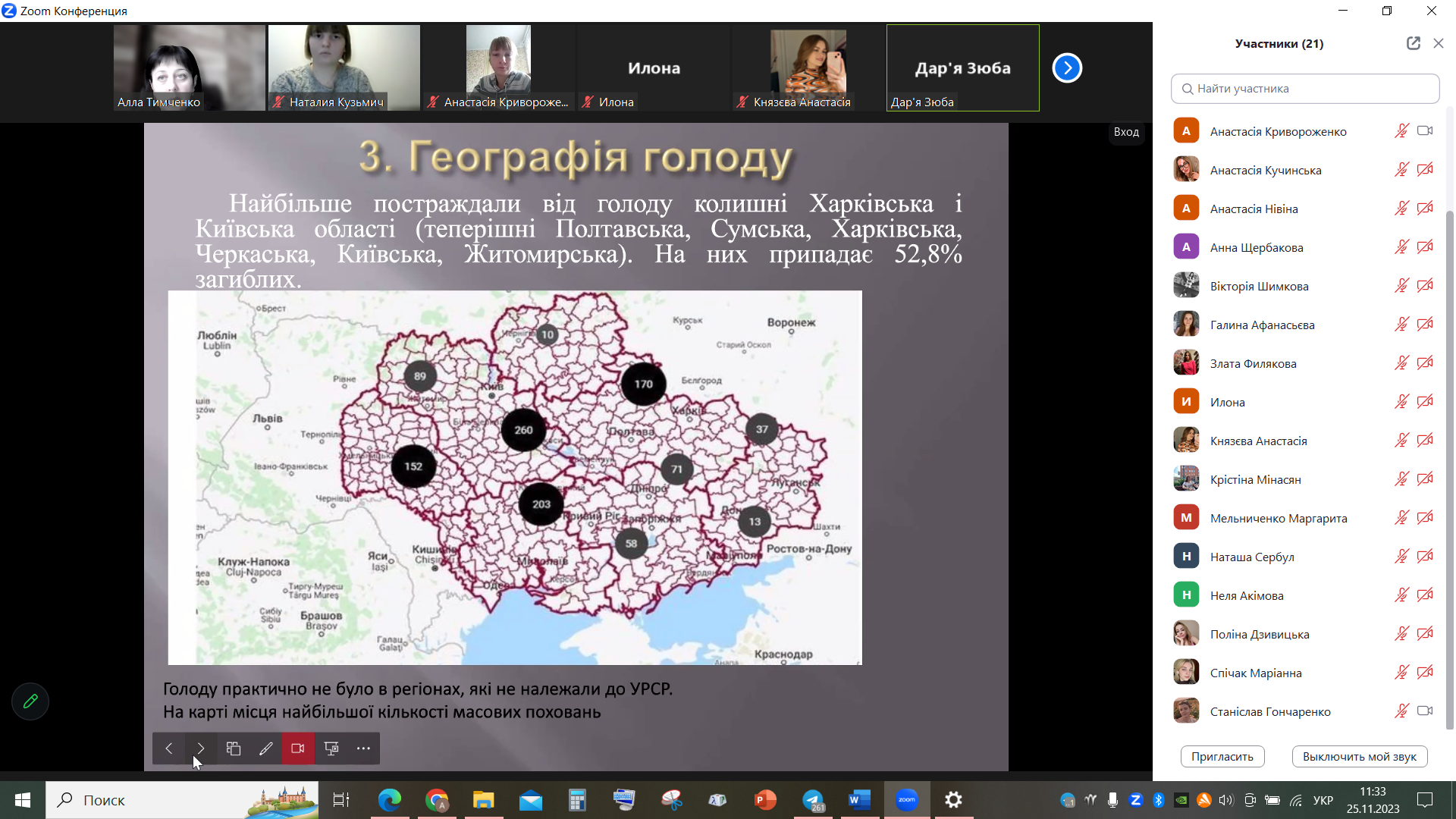Open presenter view icon in slideshow toolbar
Screen dimensions: 1456x819
[x=331, y=748]
